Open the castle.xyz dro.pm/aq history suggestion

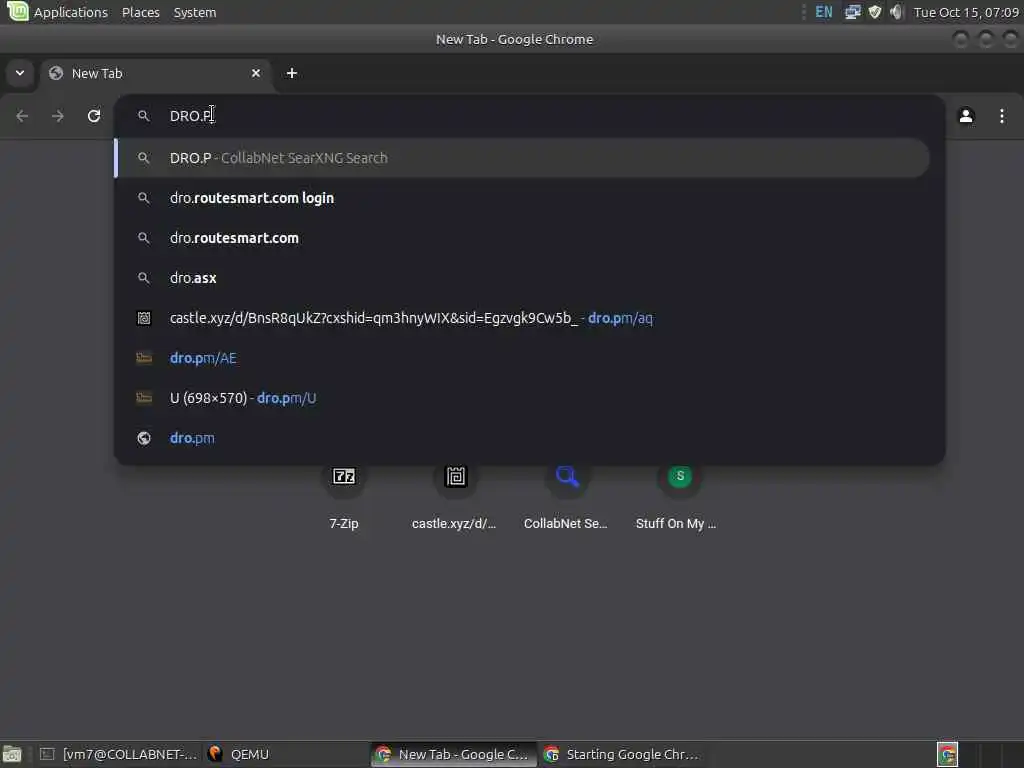click(522, 318)
